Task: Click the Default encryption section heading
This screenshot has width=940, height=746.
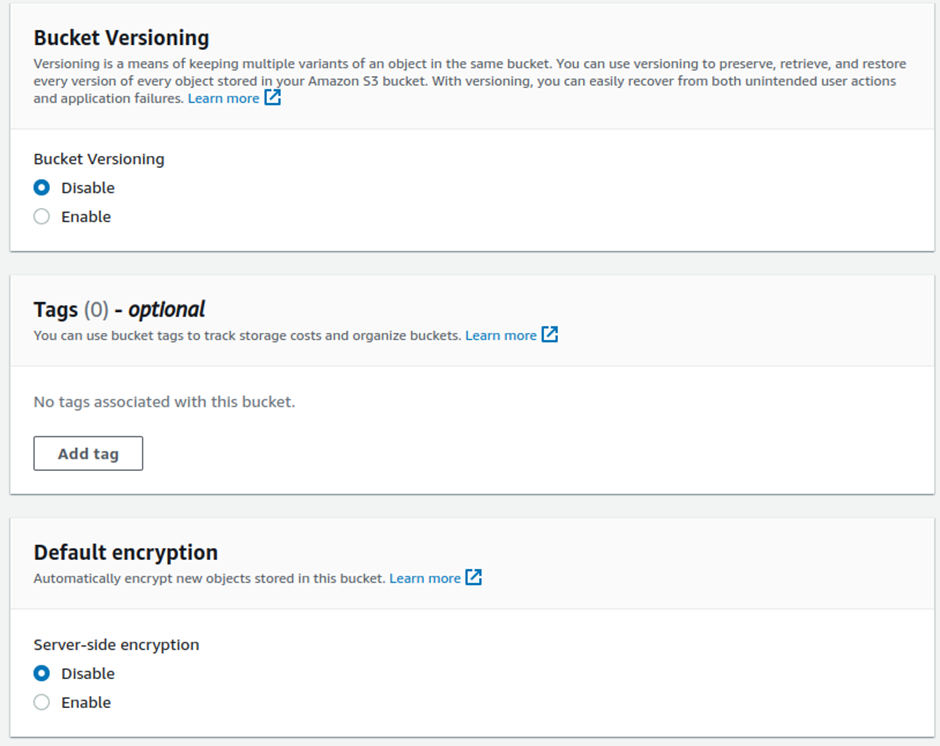Action: [x=126, y=552]
